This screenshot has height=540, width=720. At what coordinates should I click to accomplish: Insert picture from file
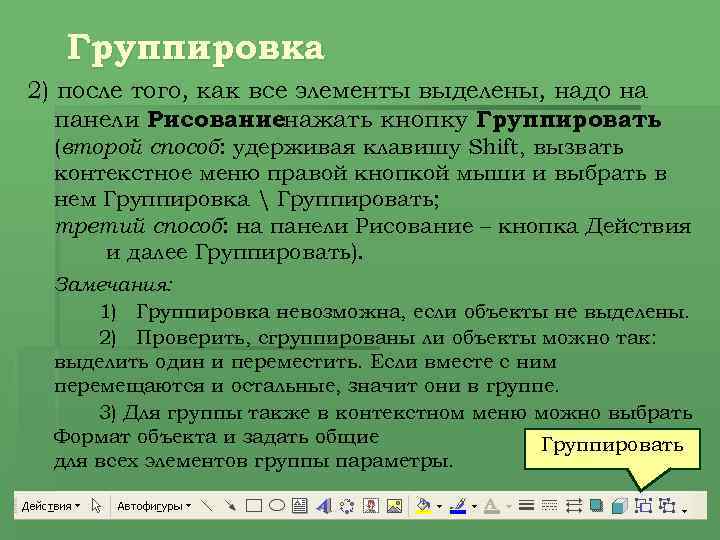point(394,506)
